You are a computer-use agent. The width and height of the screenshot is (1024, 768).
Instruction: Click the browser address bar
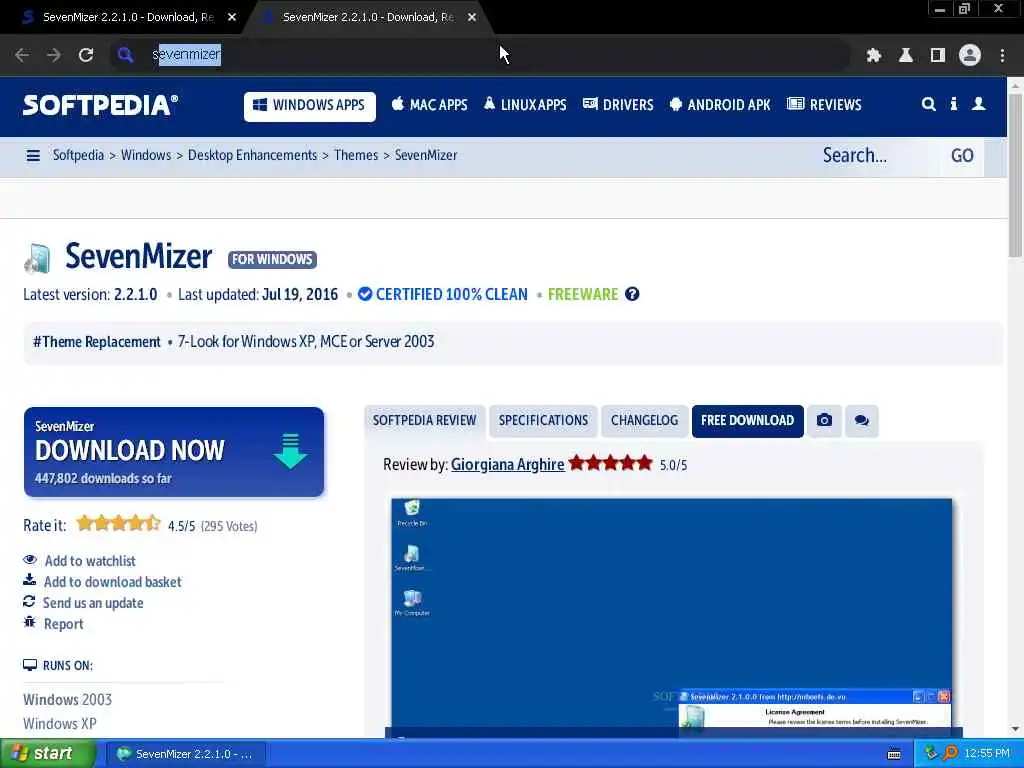480,55
